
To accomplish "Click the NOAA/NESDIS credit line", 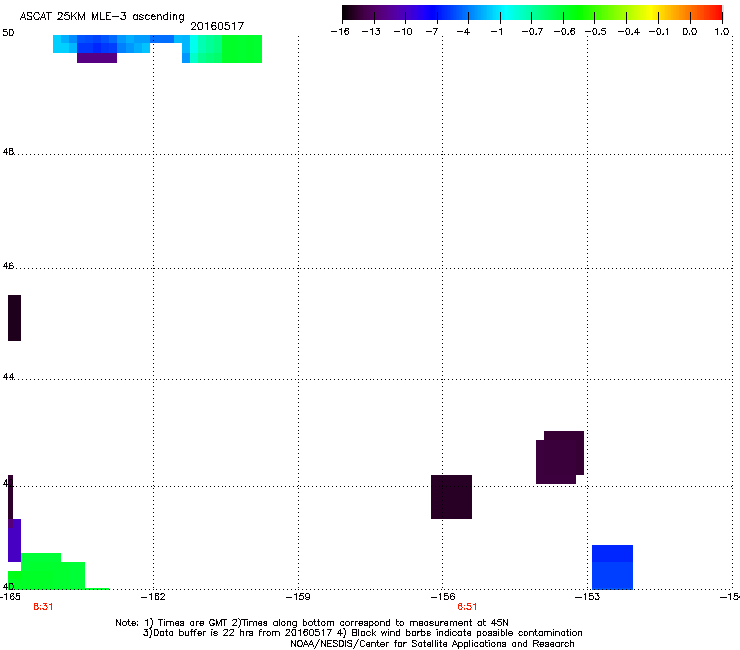I will point(432,644).
